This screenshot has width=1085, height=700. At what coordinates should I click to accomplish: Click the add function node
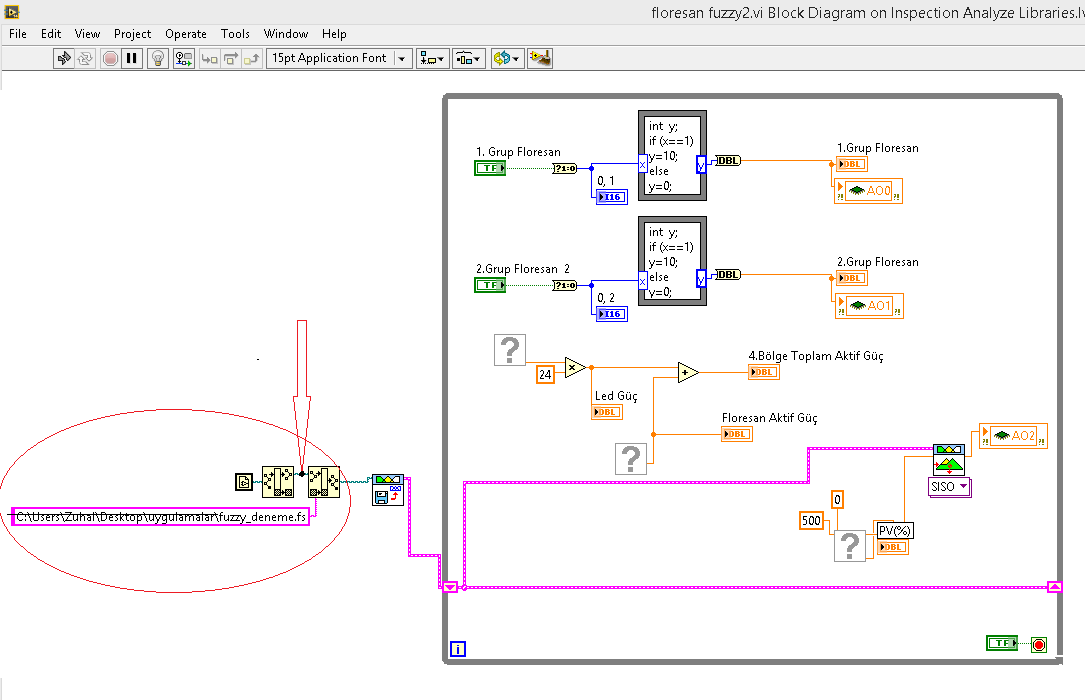(x=687, y=372)
